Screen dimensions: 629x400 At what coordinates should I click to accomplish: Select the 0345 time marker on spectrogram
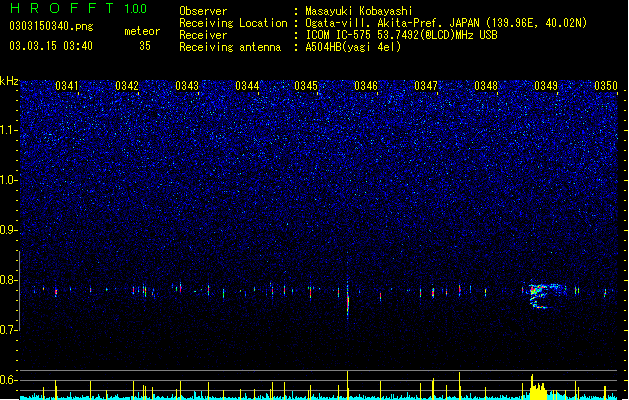[x=306, y=86]
